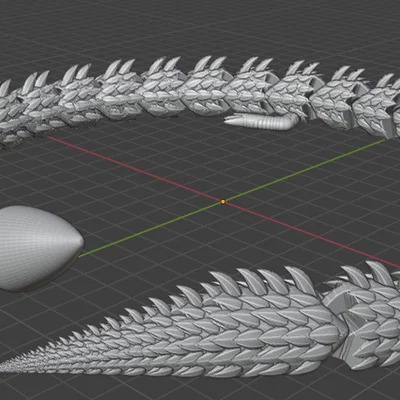The height and width of the screenshot is (400, 400).
Task: Select the small ribbed grub-like mesh
Action: click(x=262, y=121)
